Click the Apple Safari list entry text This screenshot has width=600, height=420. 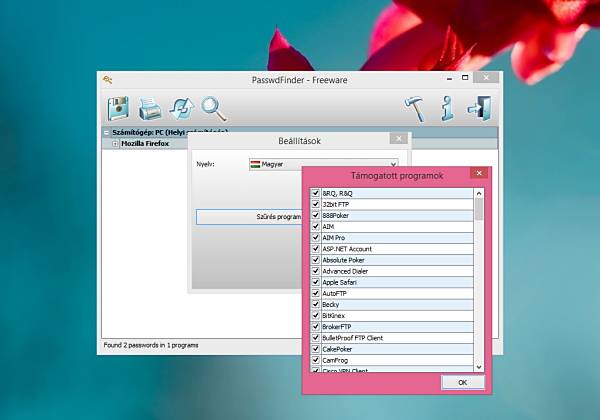point(339,282)
